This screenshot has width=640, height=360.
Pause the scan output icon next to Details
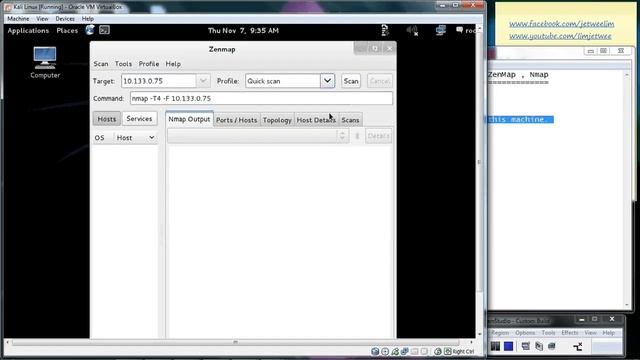(x=357, y=136)
